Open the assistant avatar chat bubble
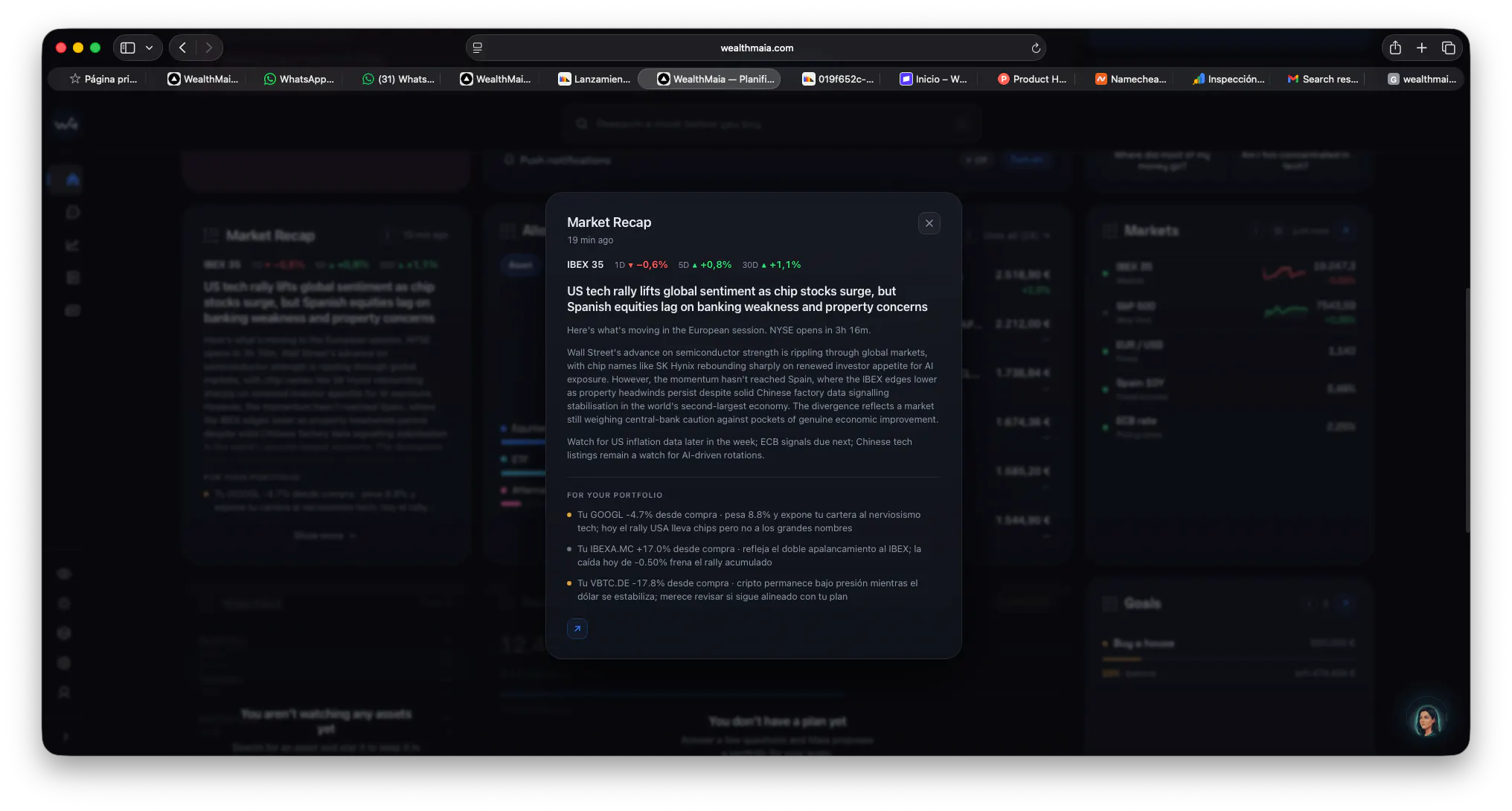 pos(1426,719)
